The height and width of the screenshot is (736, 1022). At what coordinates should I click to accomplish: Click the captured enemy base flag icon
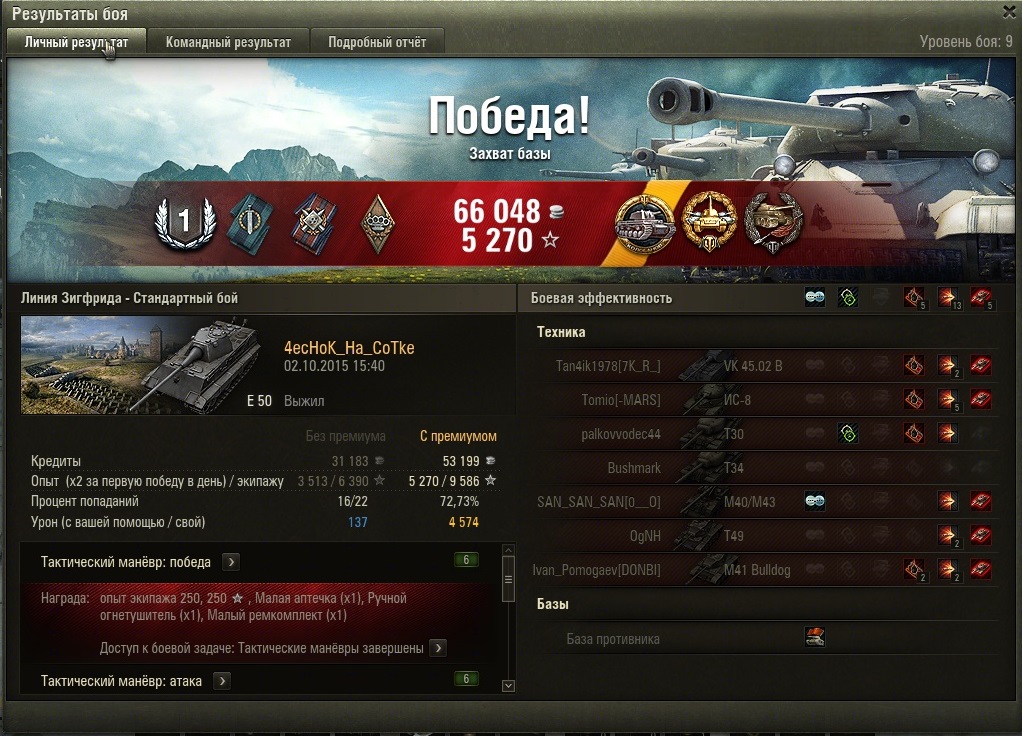815,637
